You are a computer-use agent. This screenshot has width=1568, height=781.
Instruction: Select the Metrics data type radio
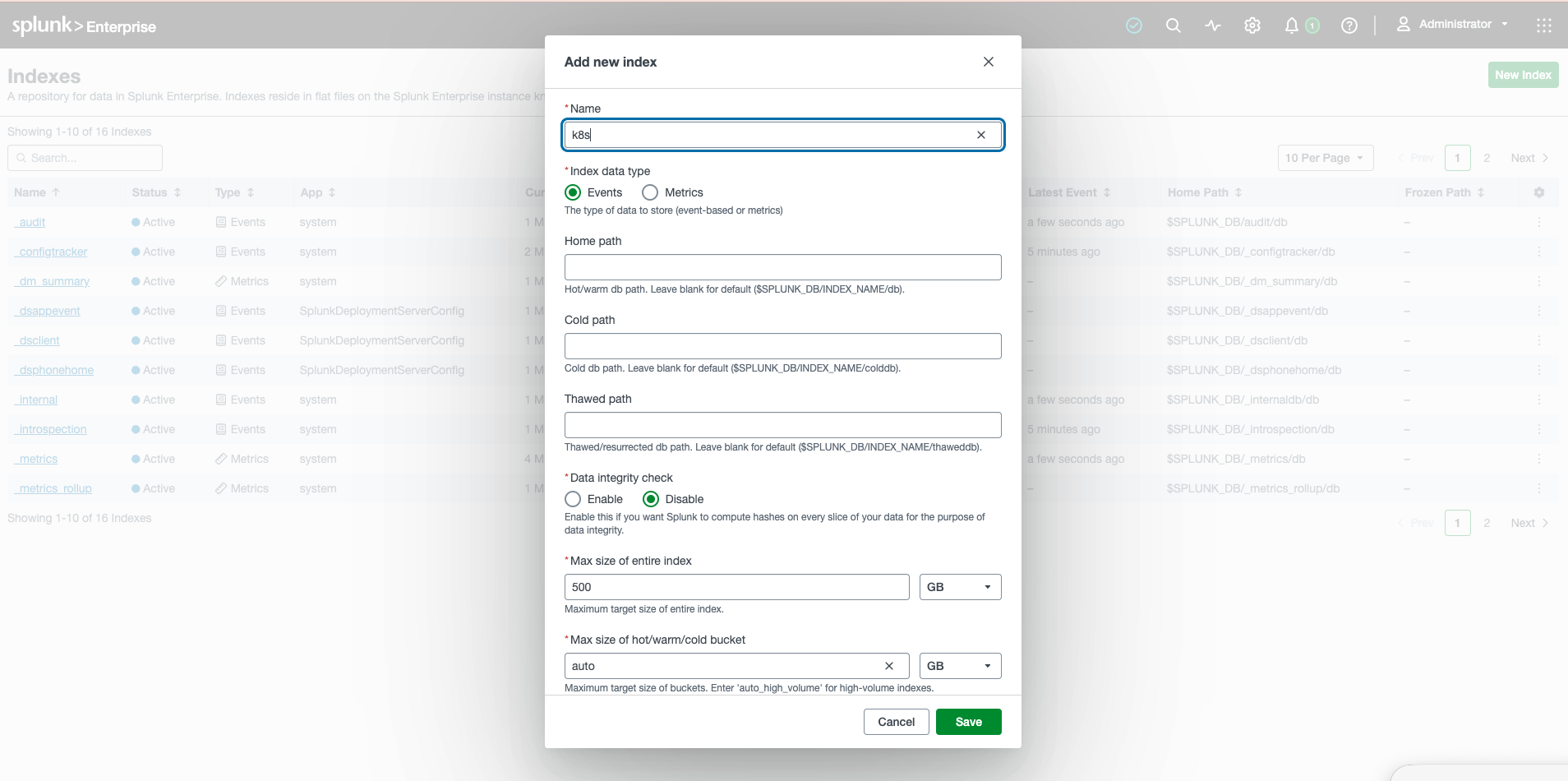click(x=650, y=192)
